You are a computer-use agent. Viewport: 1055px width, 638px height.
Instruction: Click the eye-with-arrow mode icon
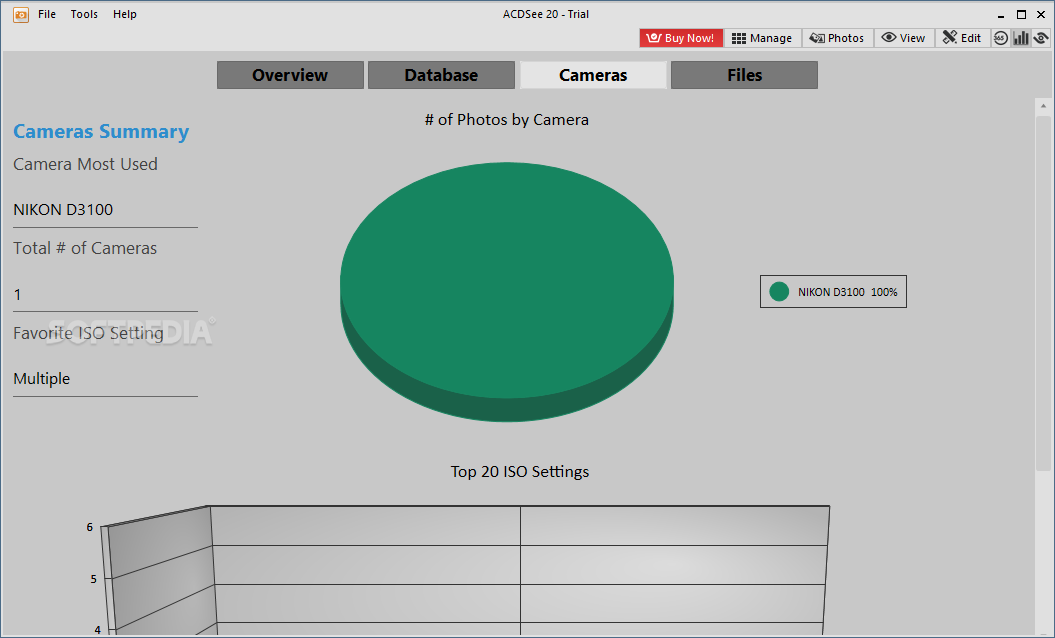[x=1041, y=38]
